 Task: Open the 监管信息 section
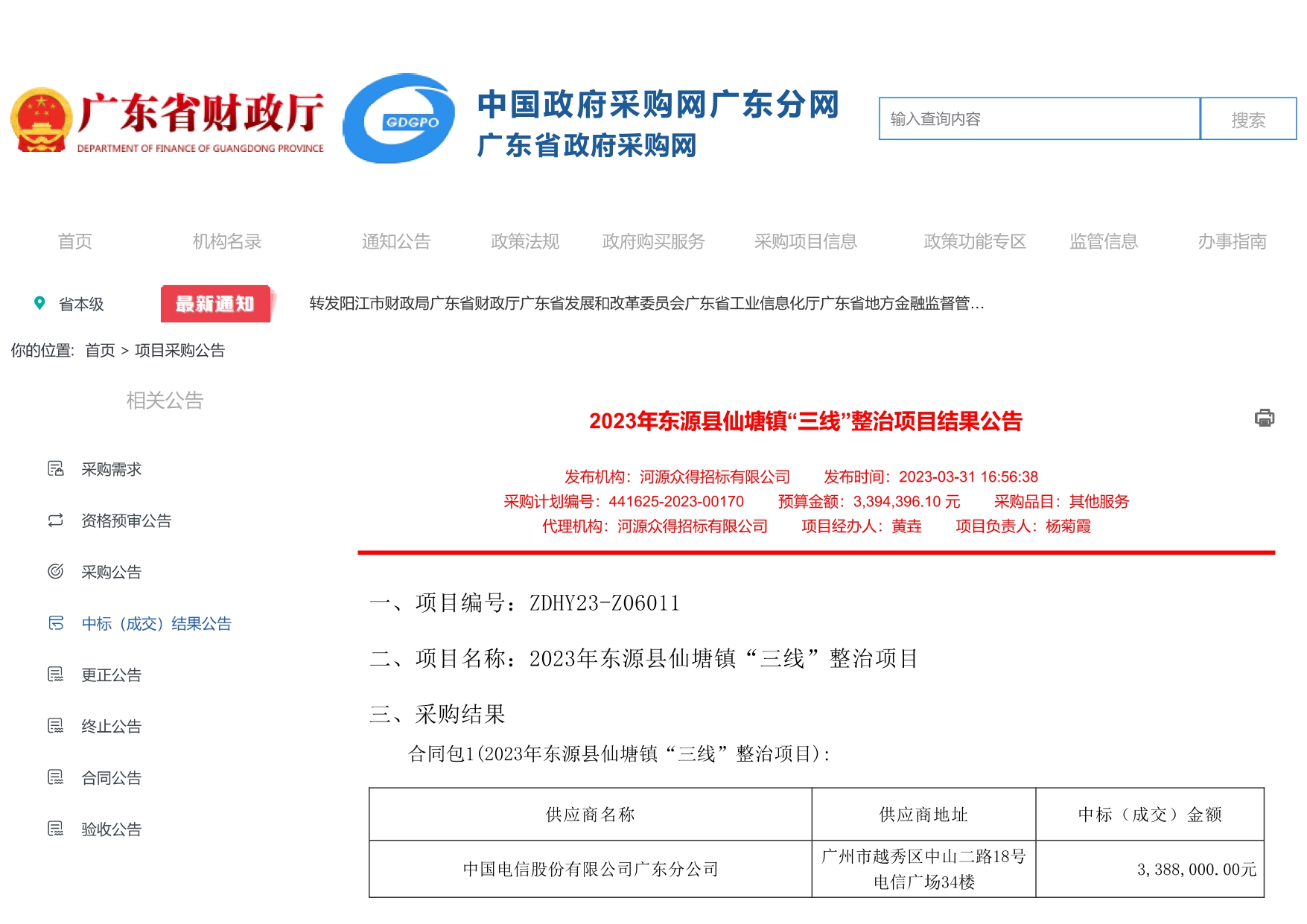click(x=1104, y=240)
